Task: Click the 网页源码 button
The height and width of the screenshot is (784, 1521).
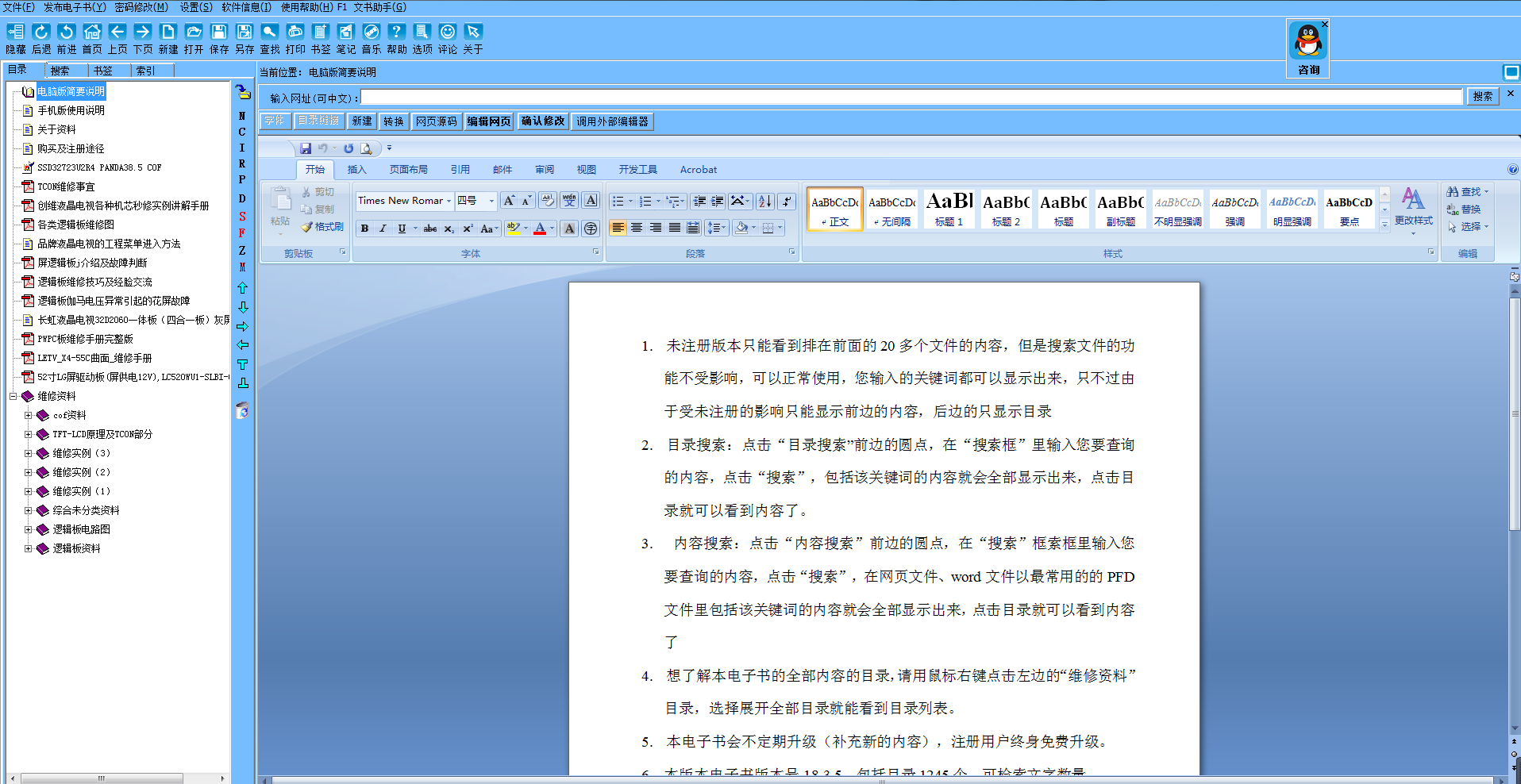Action: 437,121
